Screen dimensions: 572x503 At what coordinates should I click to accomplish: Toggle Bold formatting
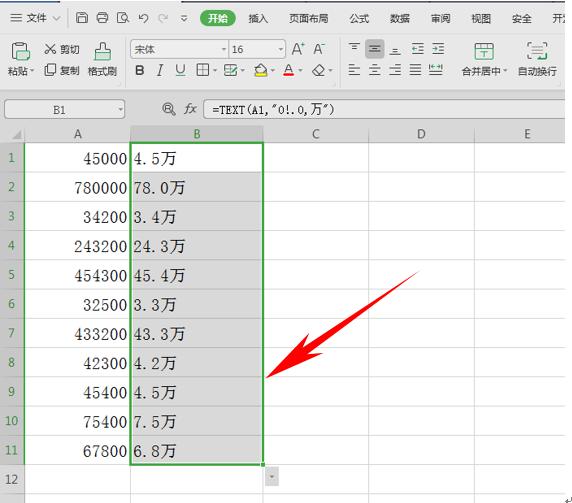[139, 70]
